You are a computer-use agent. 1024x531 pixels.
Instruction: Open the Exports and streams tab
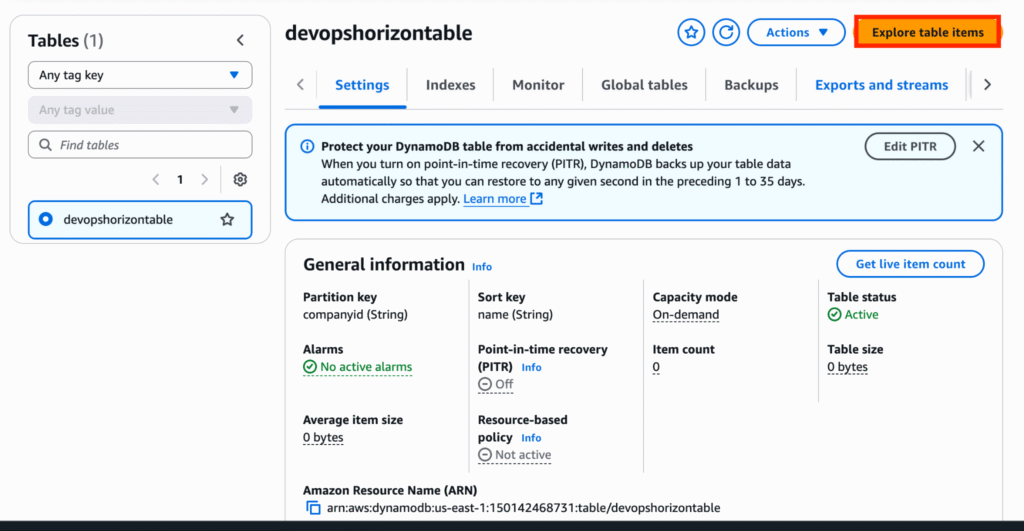click(x=881, y=85)
